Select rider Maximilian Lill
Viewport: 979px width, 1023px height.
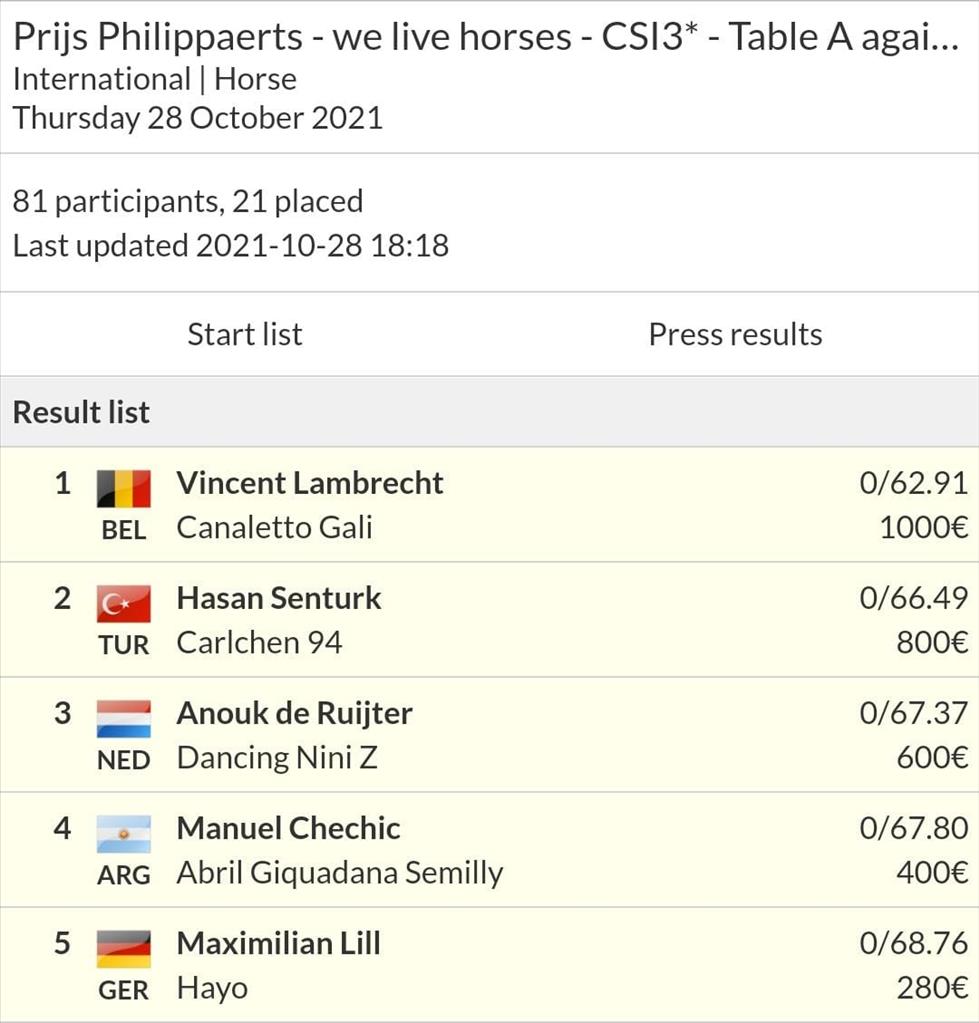(x=279, y=943)
